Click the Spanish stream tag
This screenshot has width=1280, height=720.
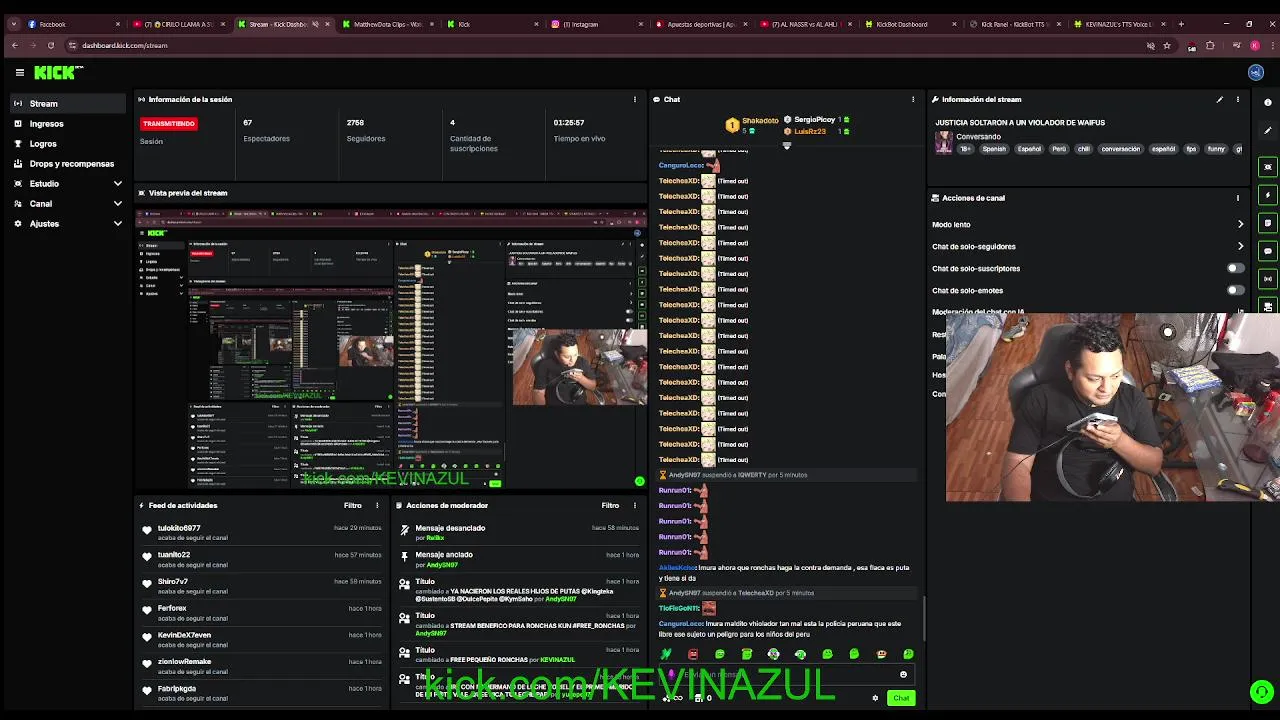click(994, 149)
